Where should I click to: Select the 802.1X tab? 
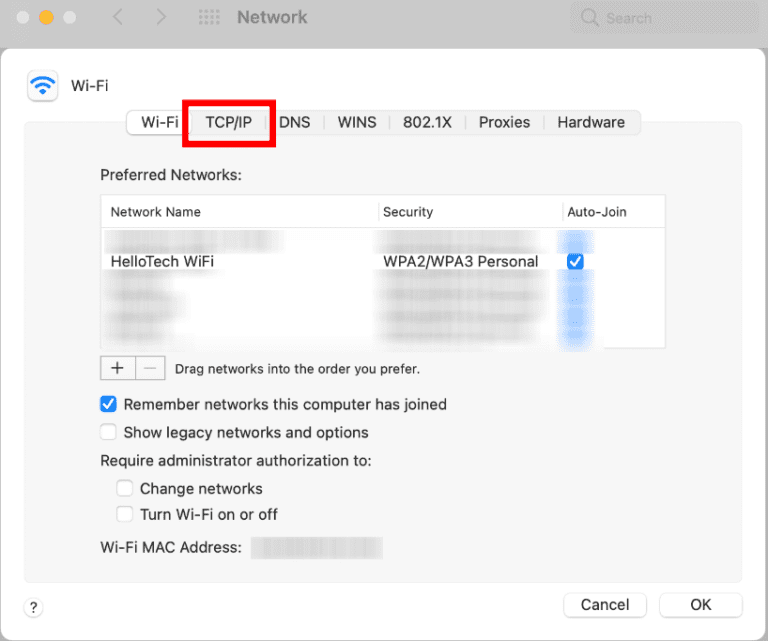[427, 122]
